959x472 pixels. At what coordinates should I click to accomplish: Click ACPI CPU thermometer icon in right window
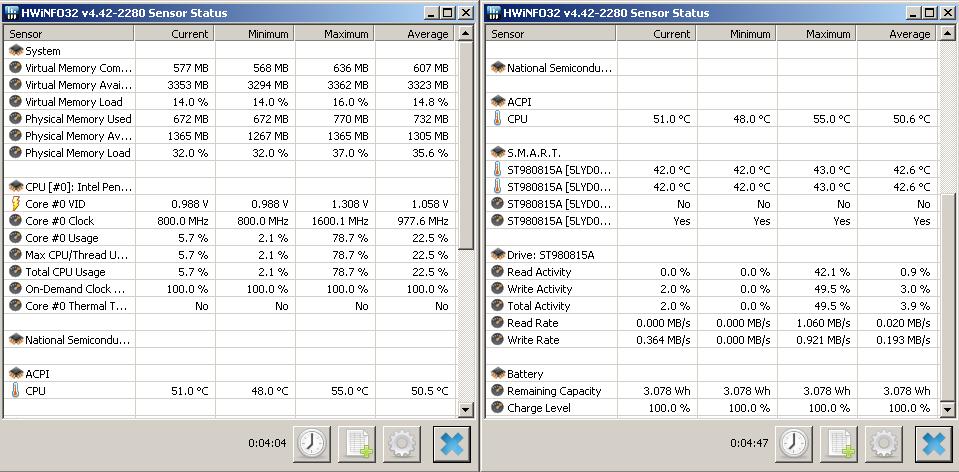[x=497, y=119]
